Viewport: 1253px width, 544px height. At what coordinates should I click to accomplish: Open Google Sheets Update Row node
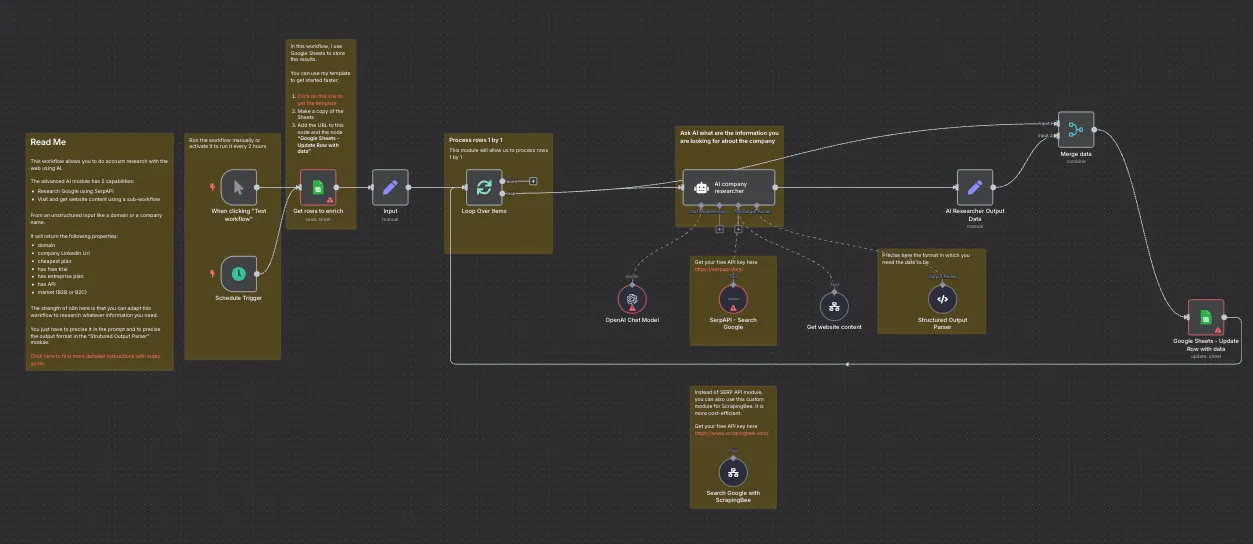[1206, 317]
